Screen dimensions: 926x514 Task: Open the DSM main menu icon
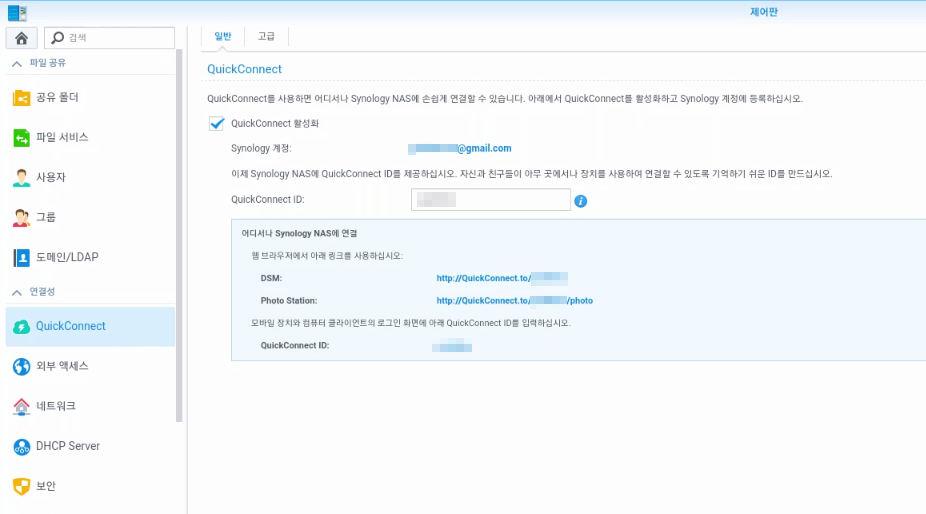(x=17, y=12)
